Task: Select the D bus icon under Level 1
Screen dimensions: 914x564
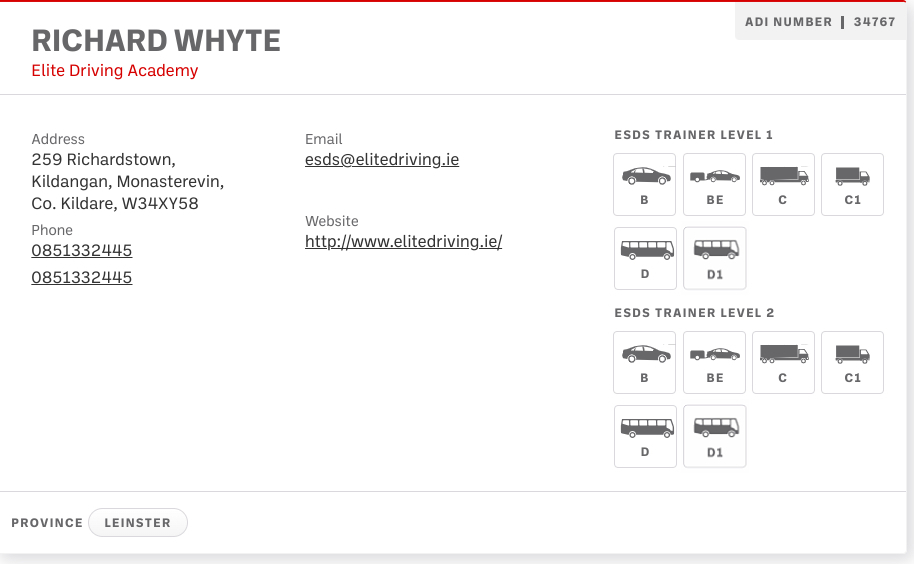Action: 645,258
